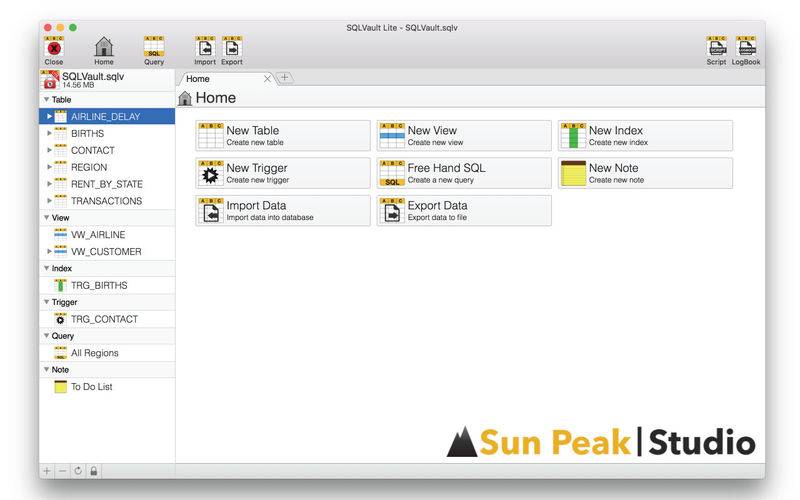
Task: Click the Home toolbar icon
Action: 104,48
